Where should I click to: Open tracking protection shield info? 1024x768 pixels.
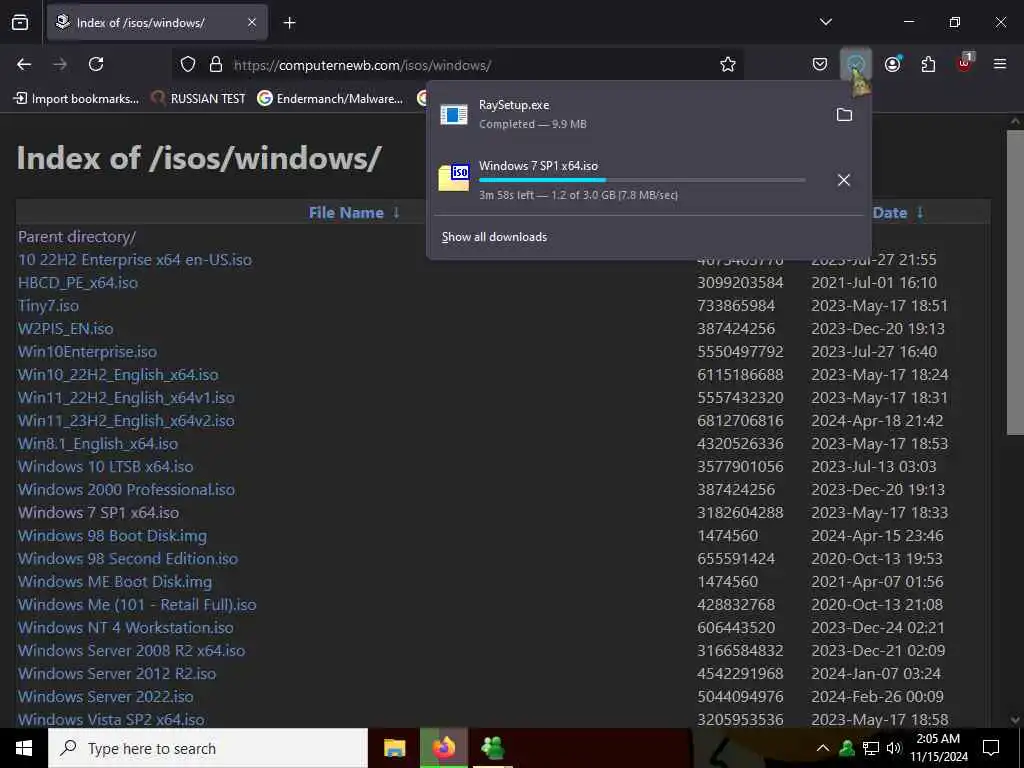click(188, 65)
